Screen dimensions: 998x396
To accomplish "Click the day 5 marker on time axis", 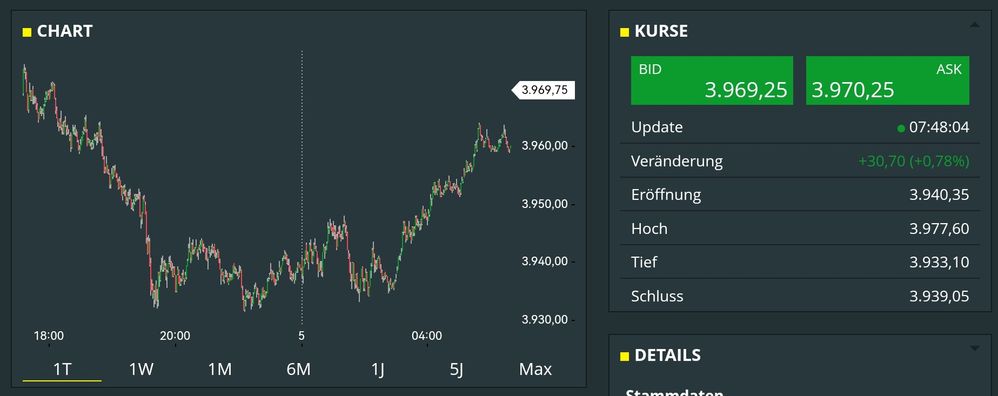I will [302, 336].
